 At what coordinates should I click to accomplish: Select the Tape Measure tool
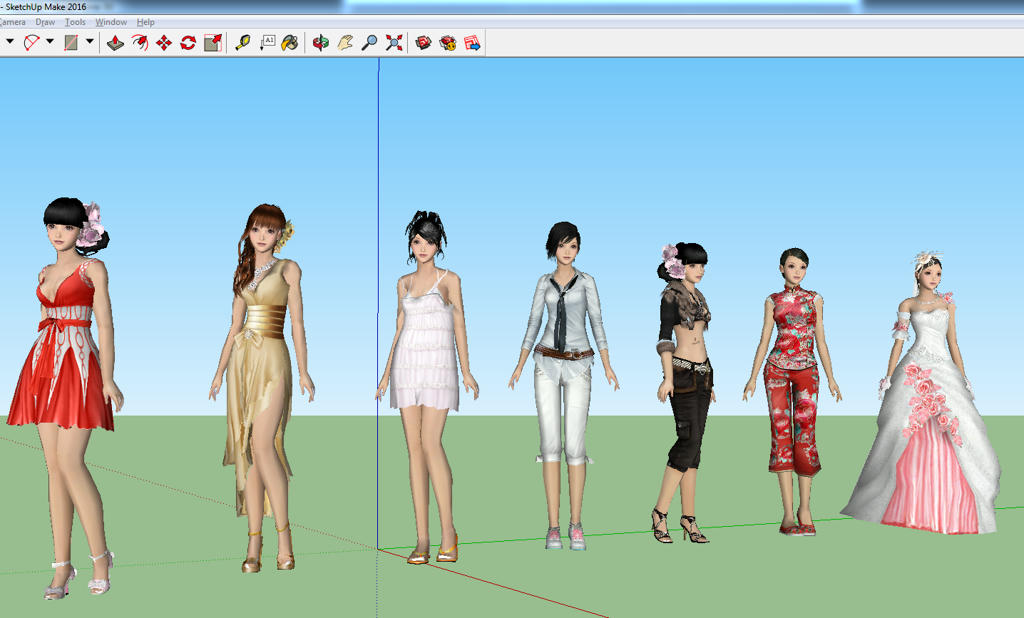[243, 43]
